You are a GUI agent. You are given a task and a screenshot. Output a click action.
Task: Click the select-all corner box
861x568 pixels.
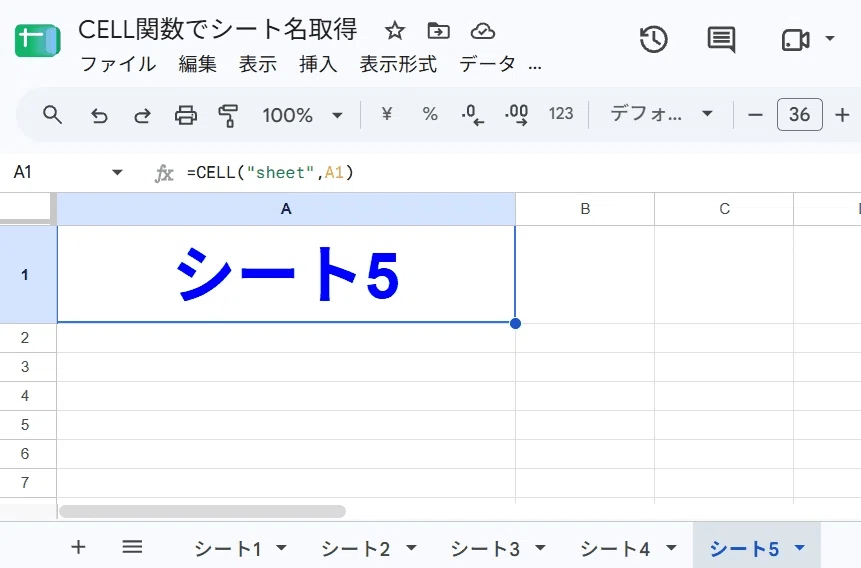coord(26,208)
